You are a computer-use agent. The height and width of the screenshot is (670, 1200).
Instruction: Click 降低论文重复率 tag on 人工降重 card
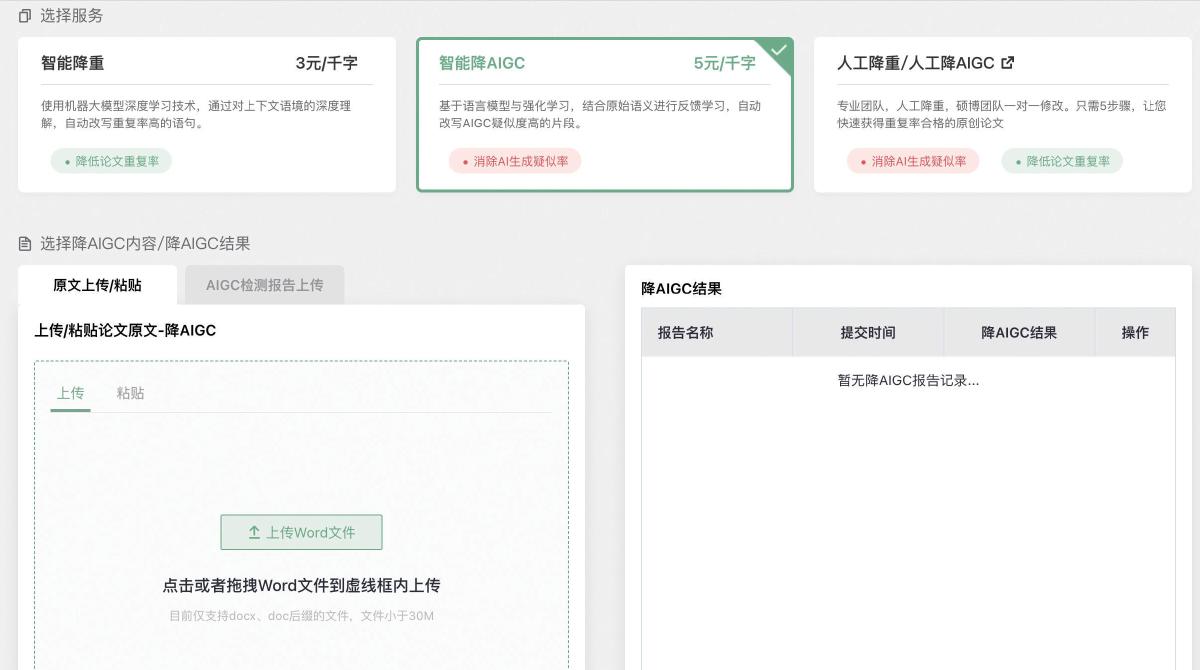pyautogui.click(x=1062, y=161)
